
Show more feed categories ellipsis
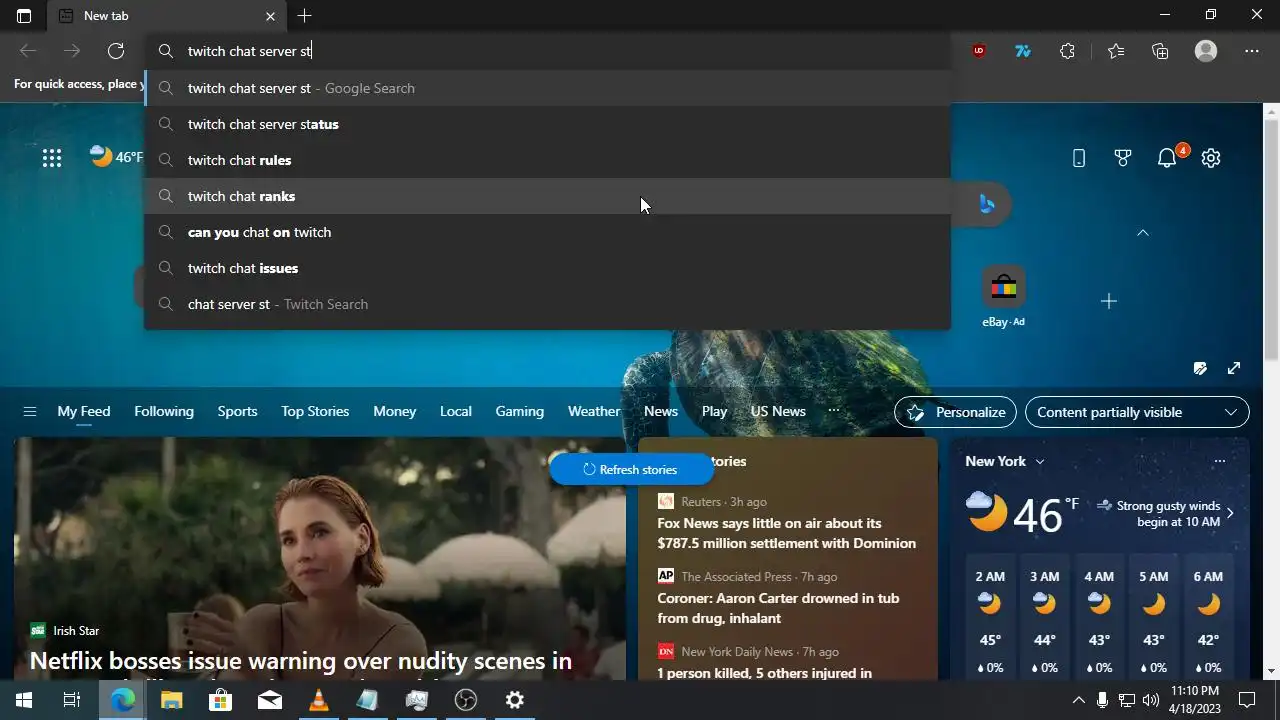pos(833,411)
